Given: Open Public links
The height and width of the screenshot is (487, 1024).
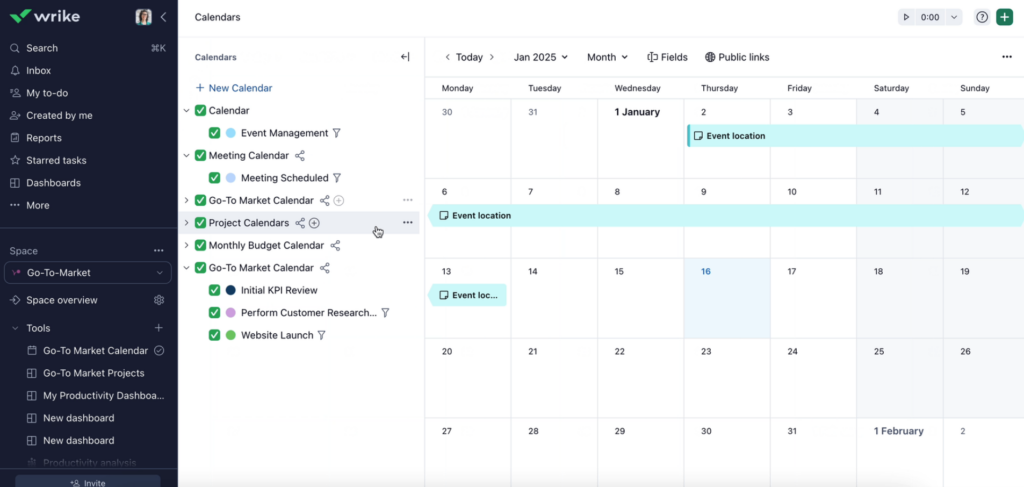Looking at the screenshot, I should point(737,57).
